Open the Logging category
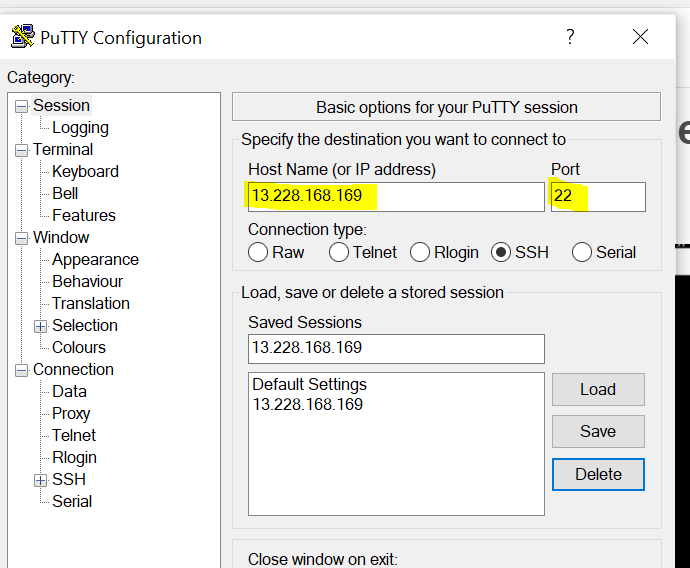 80,128
